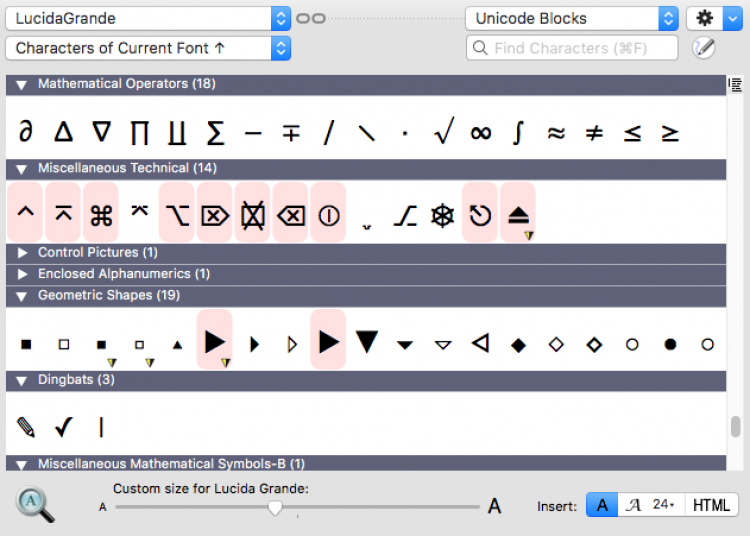Switch insert mode to styled text

(633, 506)
